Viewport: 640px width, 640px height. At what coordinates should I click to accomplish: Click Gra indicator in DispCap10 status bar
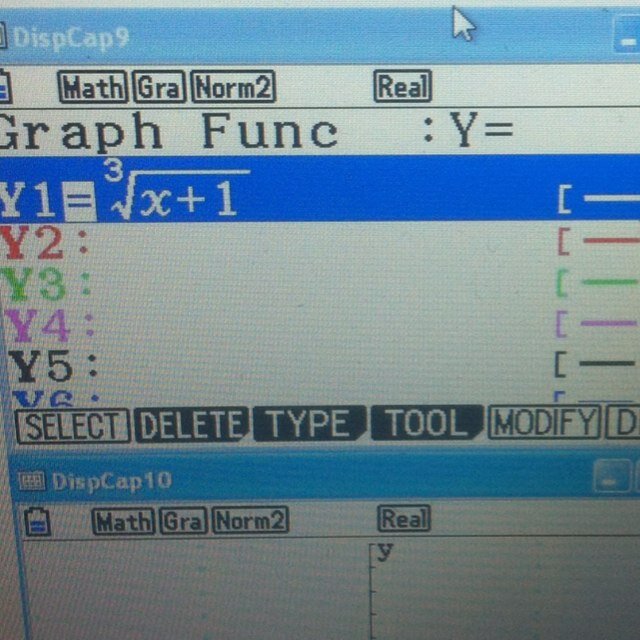click(x=184, y=520)
